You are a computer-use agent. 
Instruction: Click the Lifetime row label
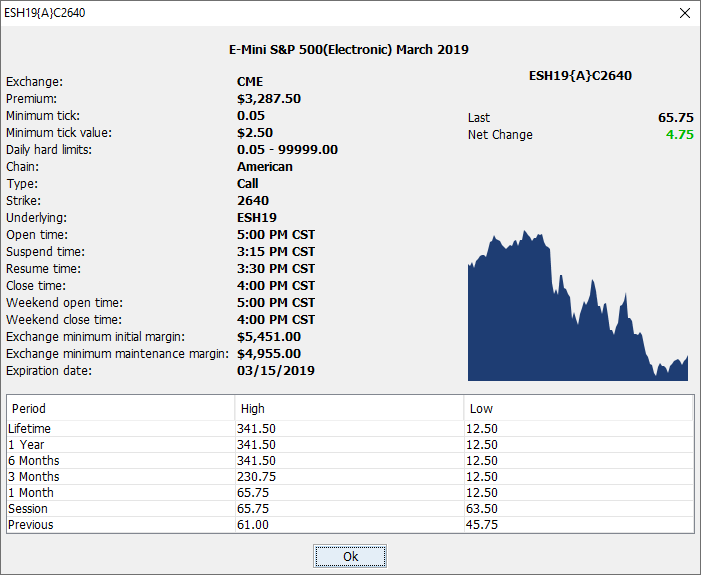(x=30, y=428)
